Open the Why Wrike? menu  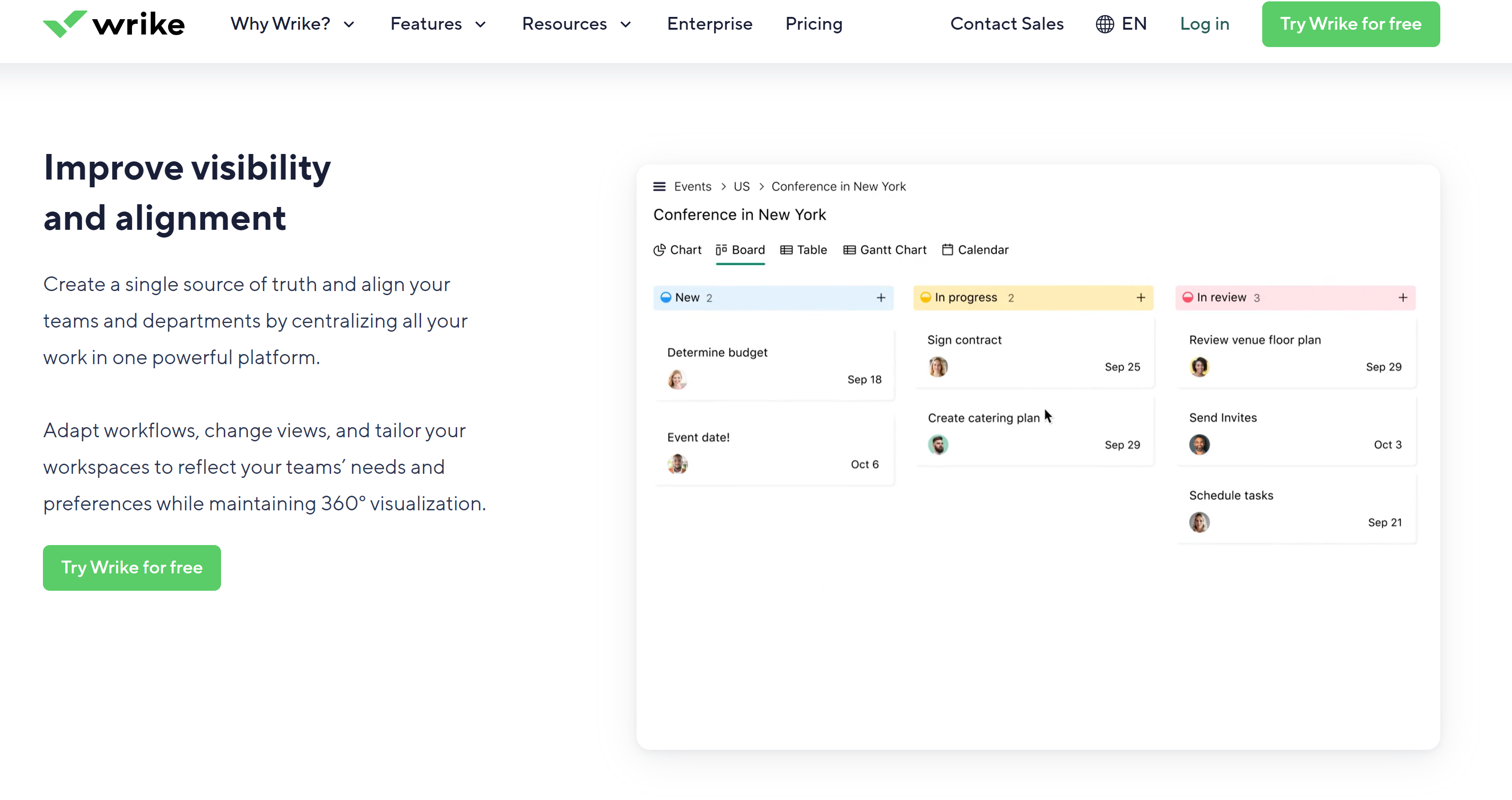pyautogui.click(x=292, y=24)
